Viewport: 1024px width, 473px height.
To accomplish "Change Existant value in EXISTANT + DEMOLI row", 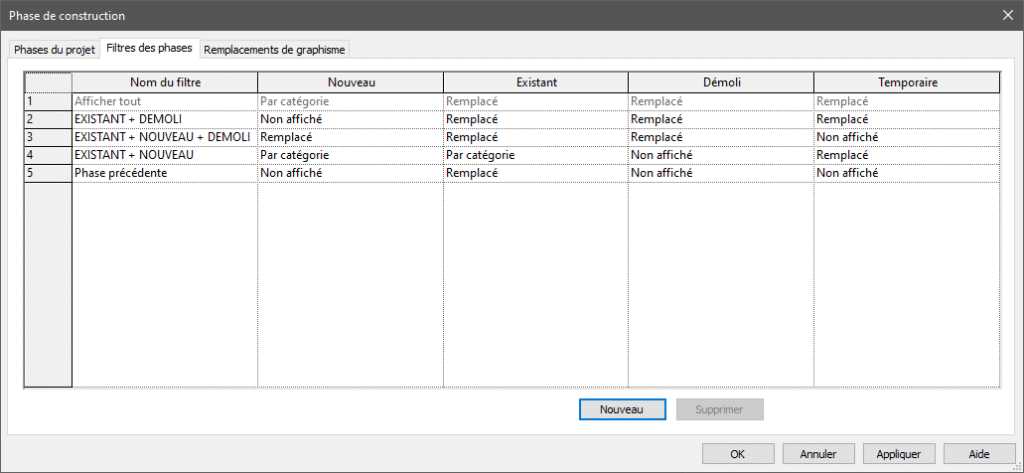I will coord(535,119).
